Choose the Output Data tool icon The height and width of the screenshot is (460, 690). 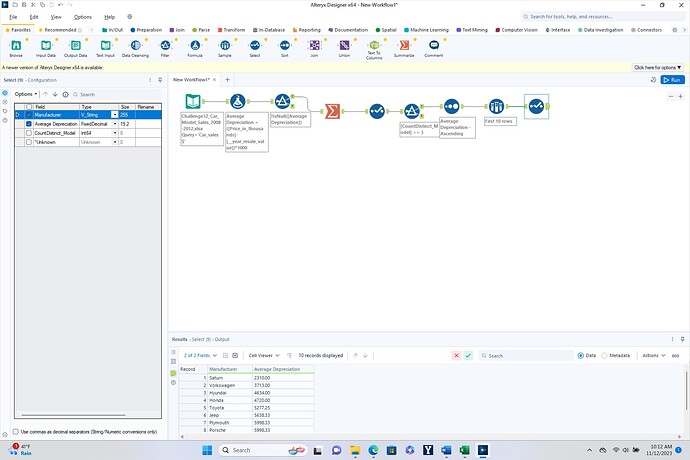tap(76, 45)
